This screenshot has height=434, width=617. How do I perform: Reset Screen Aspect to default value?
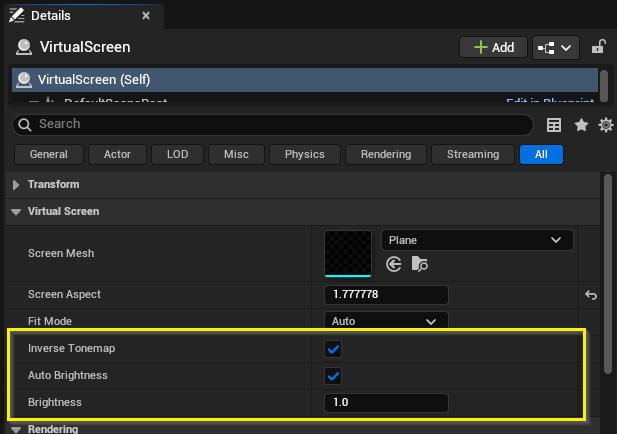(x=590, y=295)
